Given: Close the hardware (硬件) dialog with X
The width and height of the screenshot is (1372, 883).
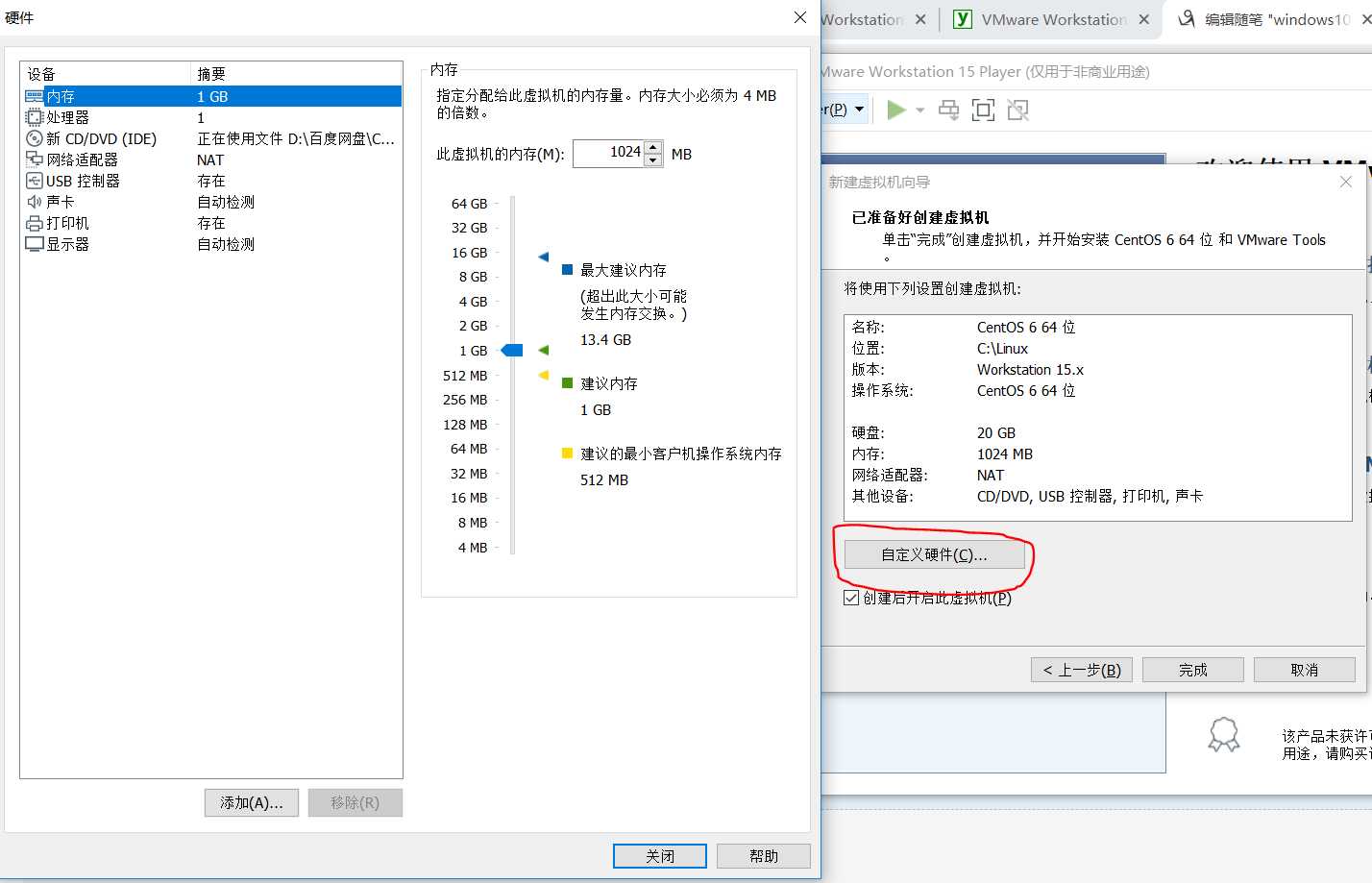Looking at the screenshot, I should (800, 17).
